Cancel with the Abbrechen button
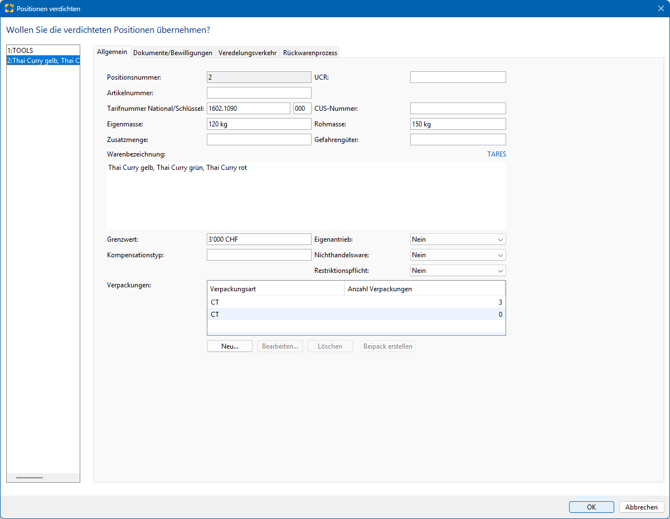 [x=641, y=507]
